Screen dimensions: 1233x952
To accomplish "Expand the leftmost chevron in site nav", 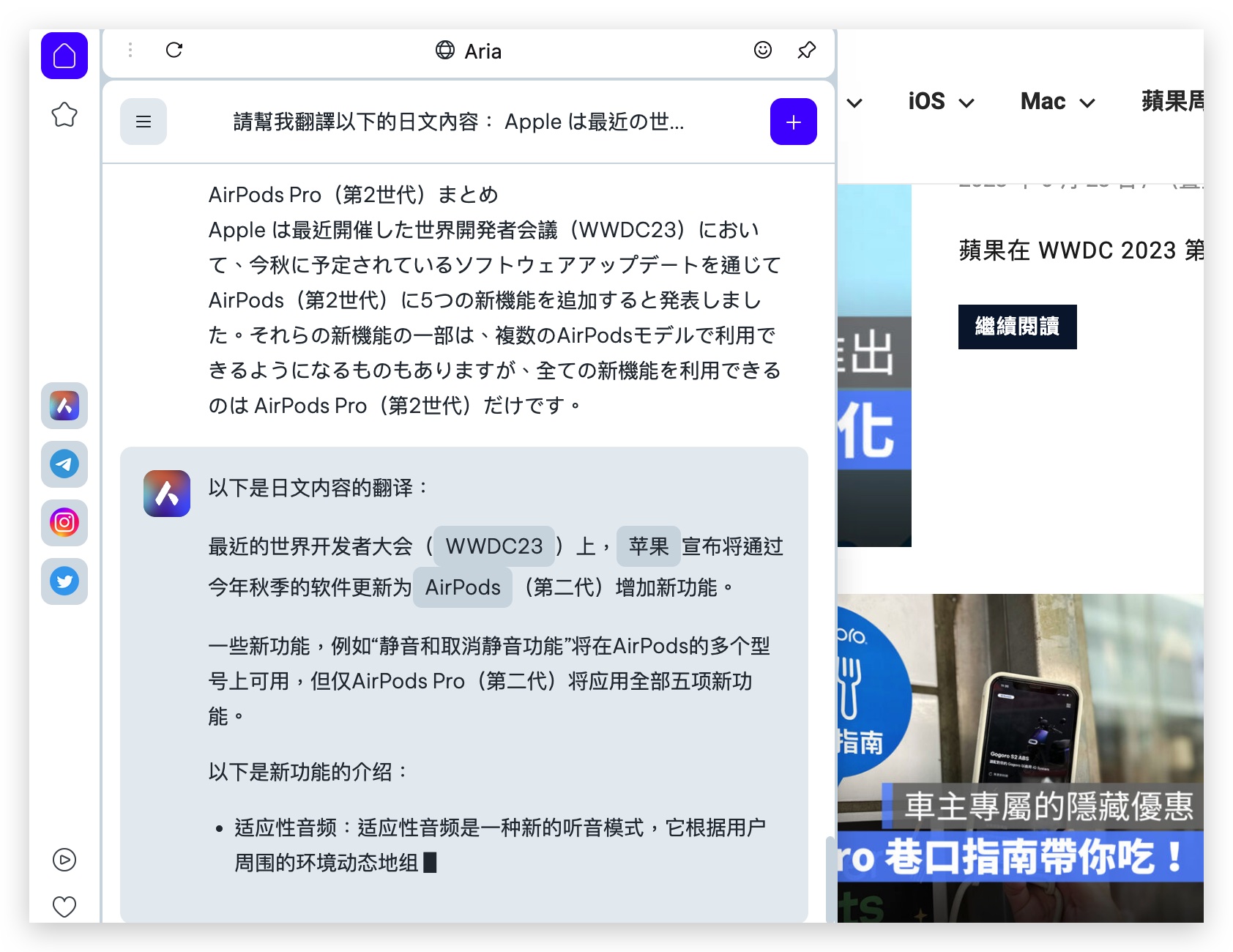I will click(854, 103).
